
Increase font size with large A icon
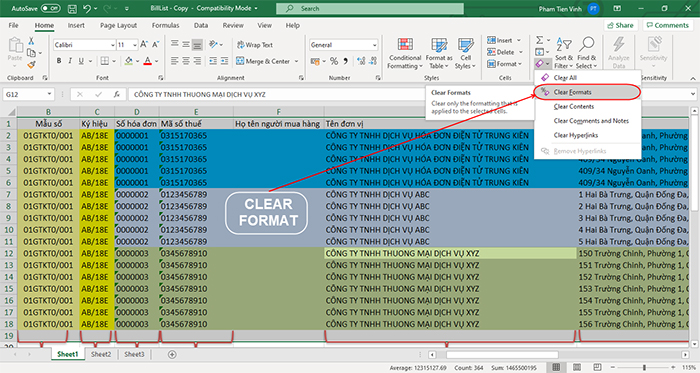tap(144, 44)
